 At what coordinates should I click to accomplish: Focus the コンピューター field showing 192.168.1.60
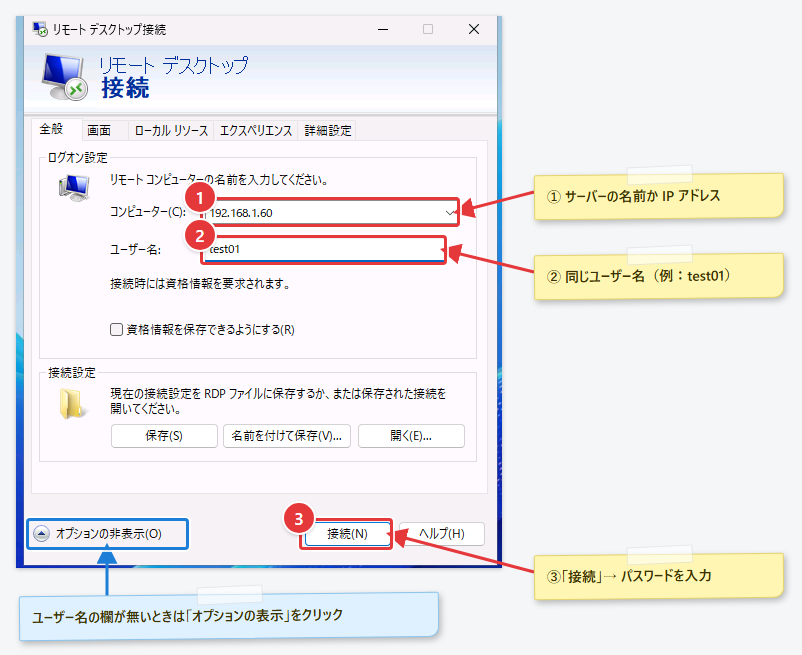pos(330,212)
